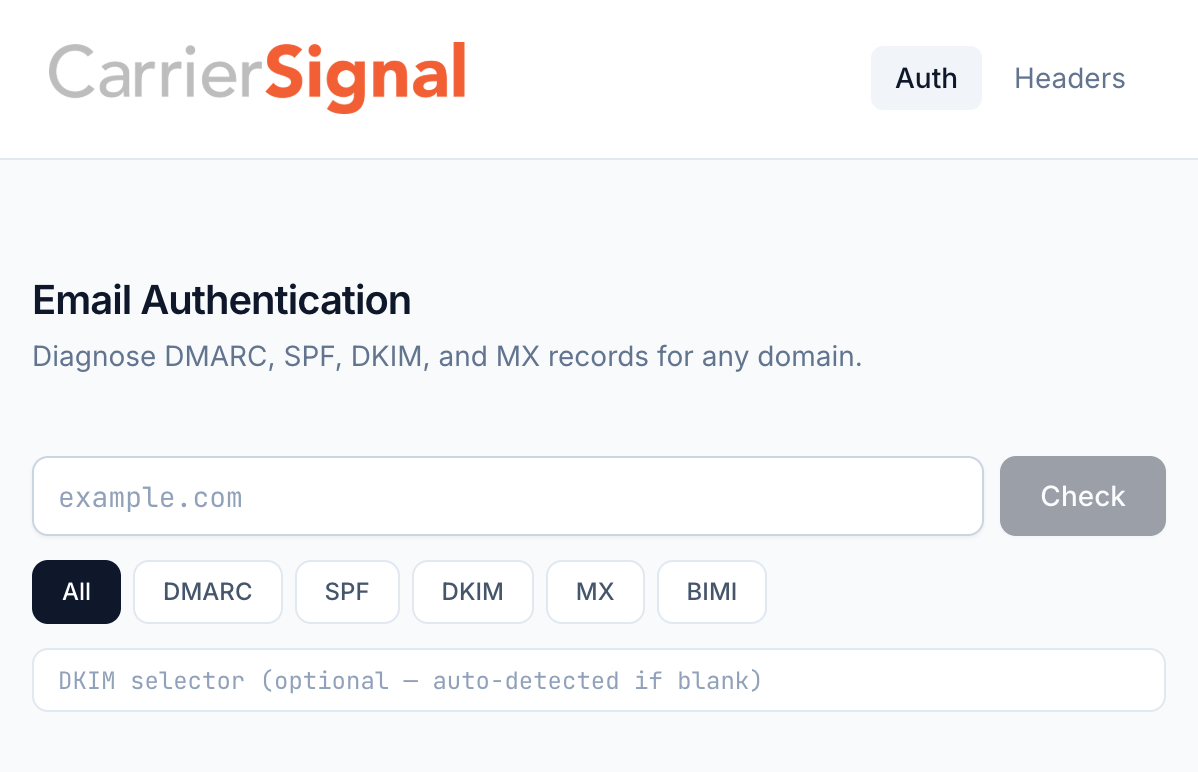This screenshot has width=1198, height=772.
Task: Click the Email Authentication heading
Action: [222, 300]
